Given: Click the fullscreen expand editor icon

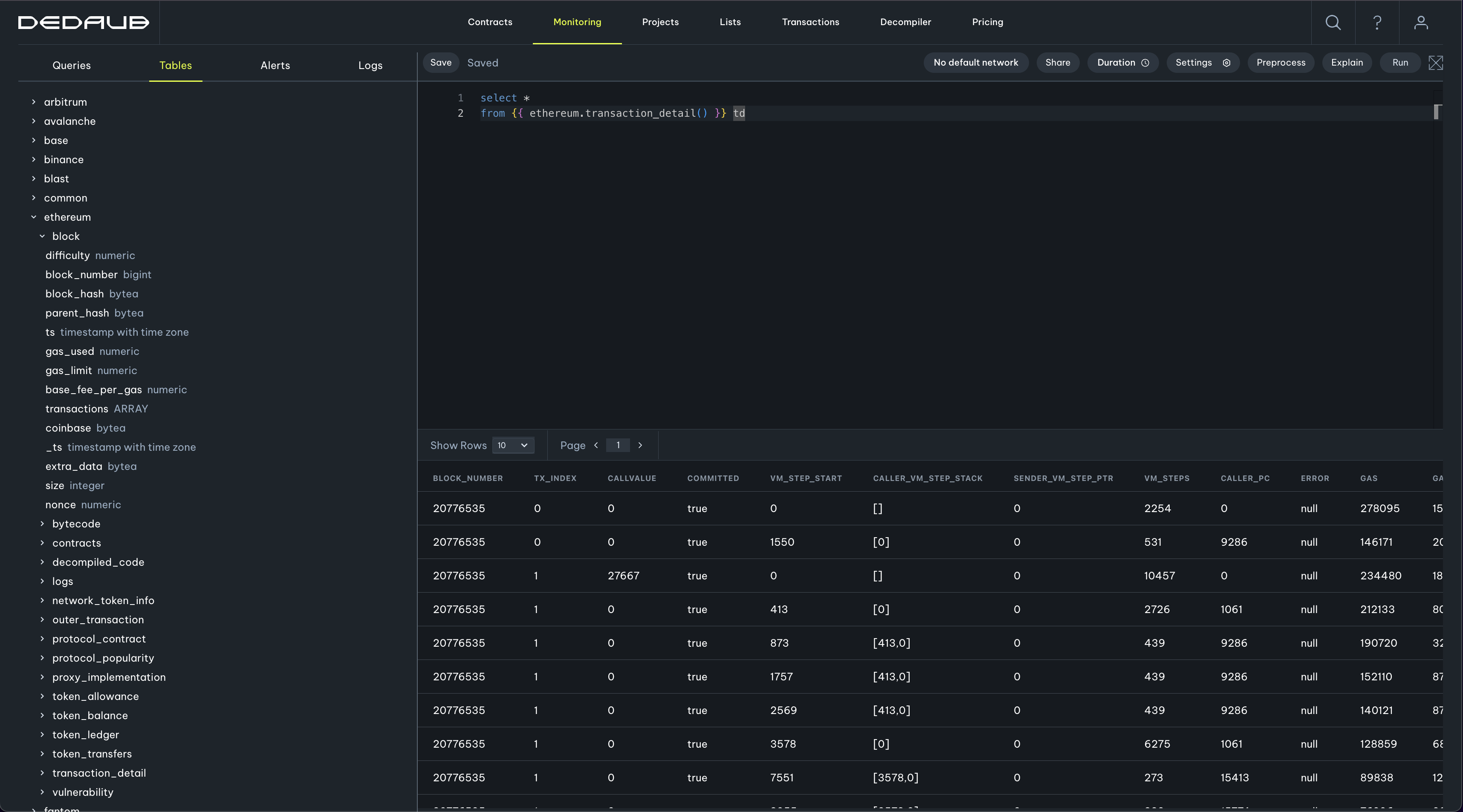Looking at the screenshot, I should point(1435,63).
